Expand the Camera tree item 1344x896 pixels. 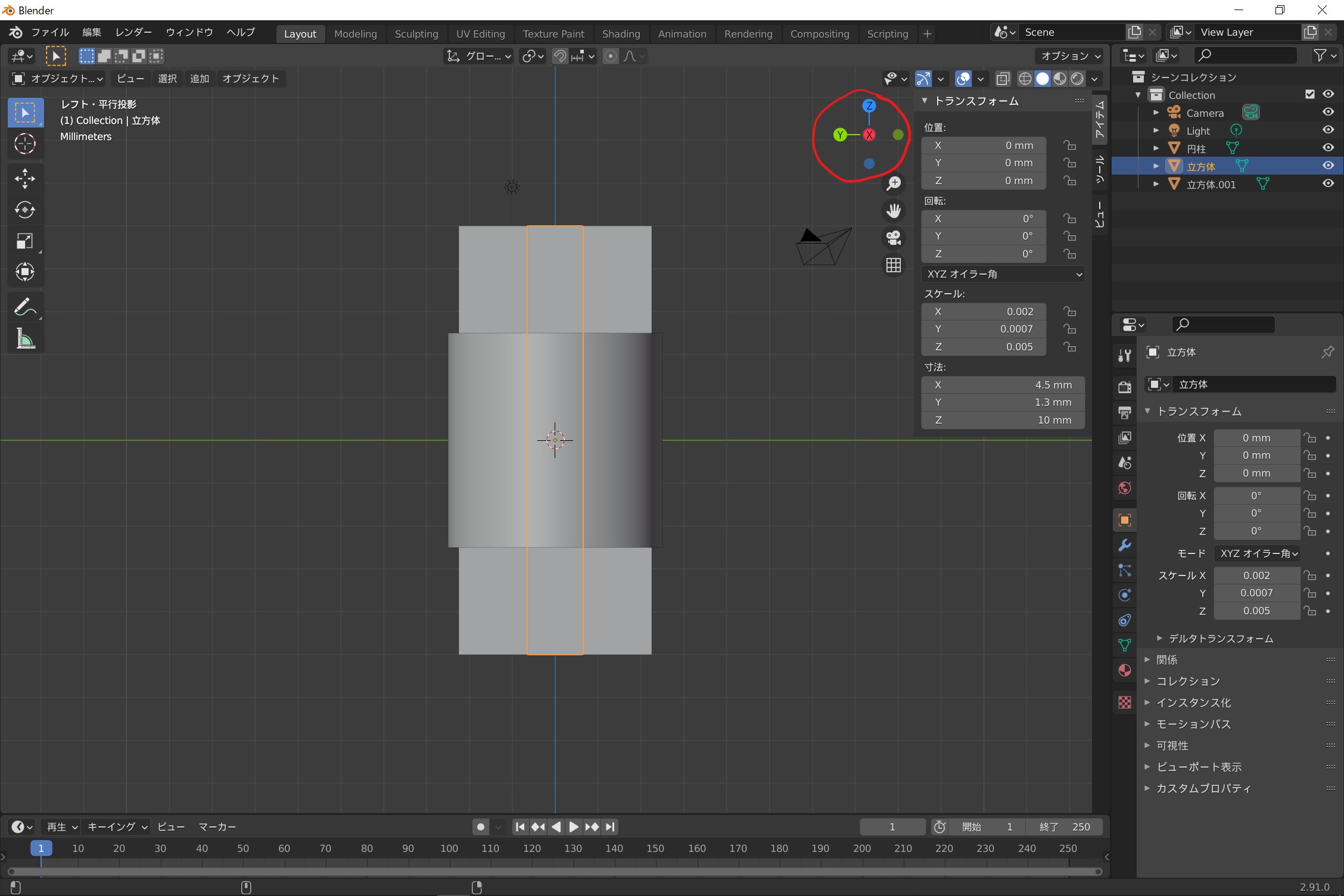click(1156, 113)
